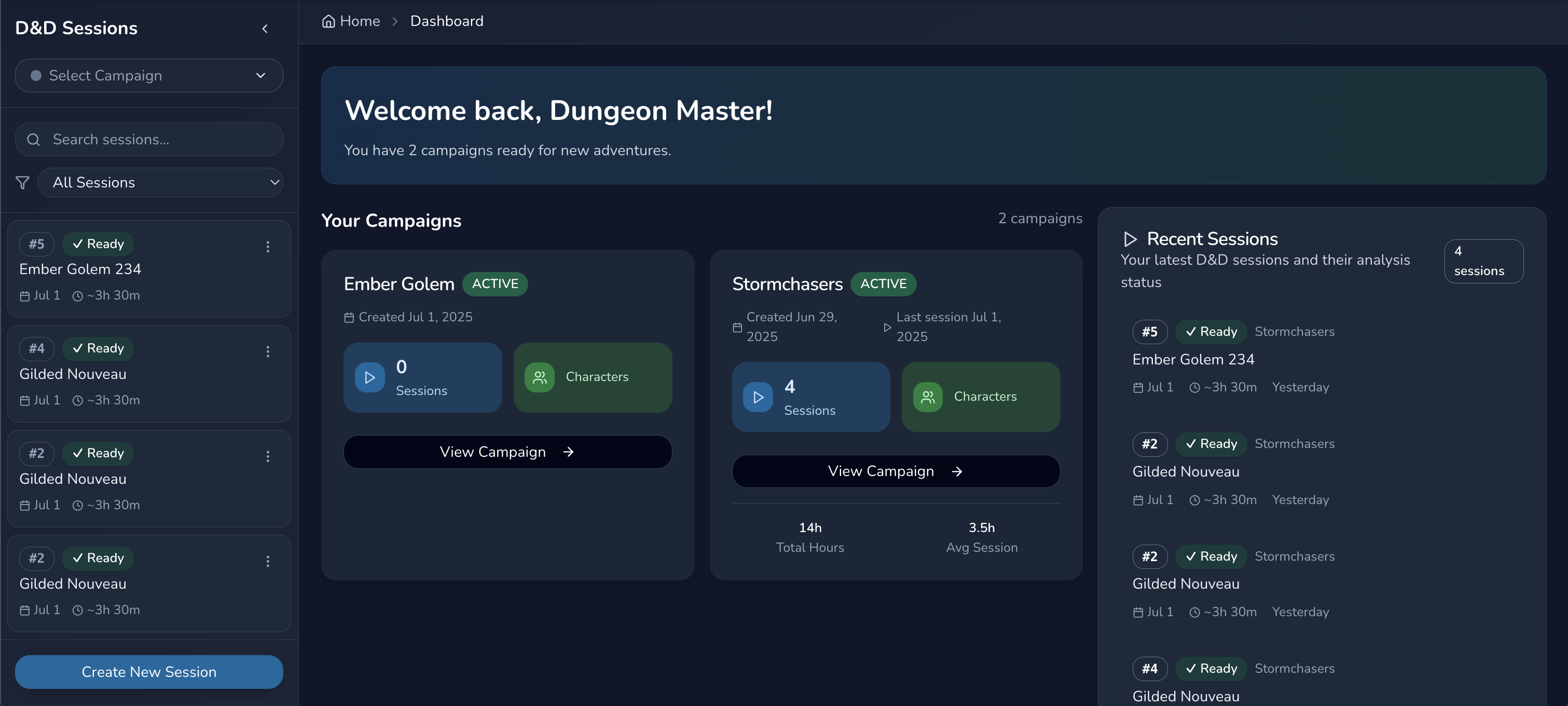Open the All Sessions filter dropdown
The height and width of the screenshot is (706, 1568).
click(160, 183)
